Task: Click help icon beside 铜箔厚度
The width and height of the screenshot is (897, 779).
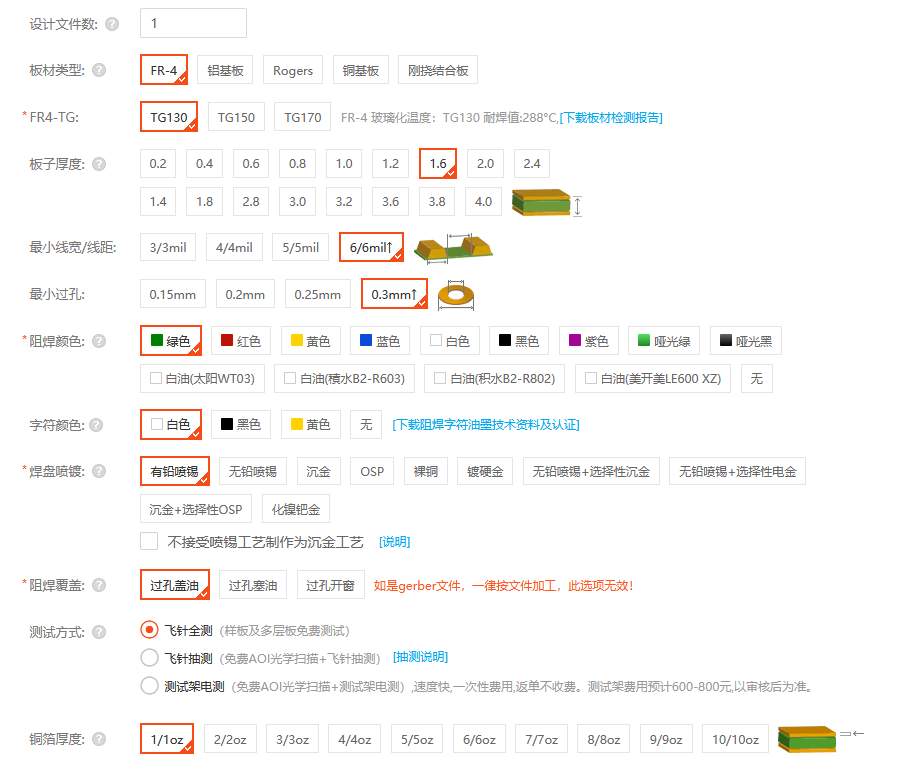Action: click(99, 739)
